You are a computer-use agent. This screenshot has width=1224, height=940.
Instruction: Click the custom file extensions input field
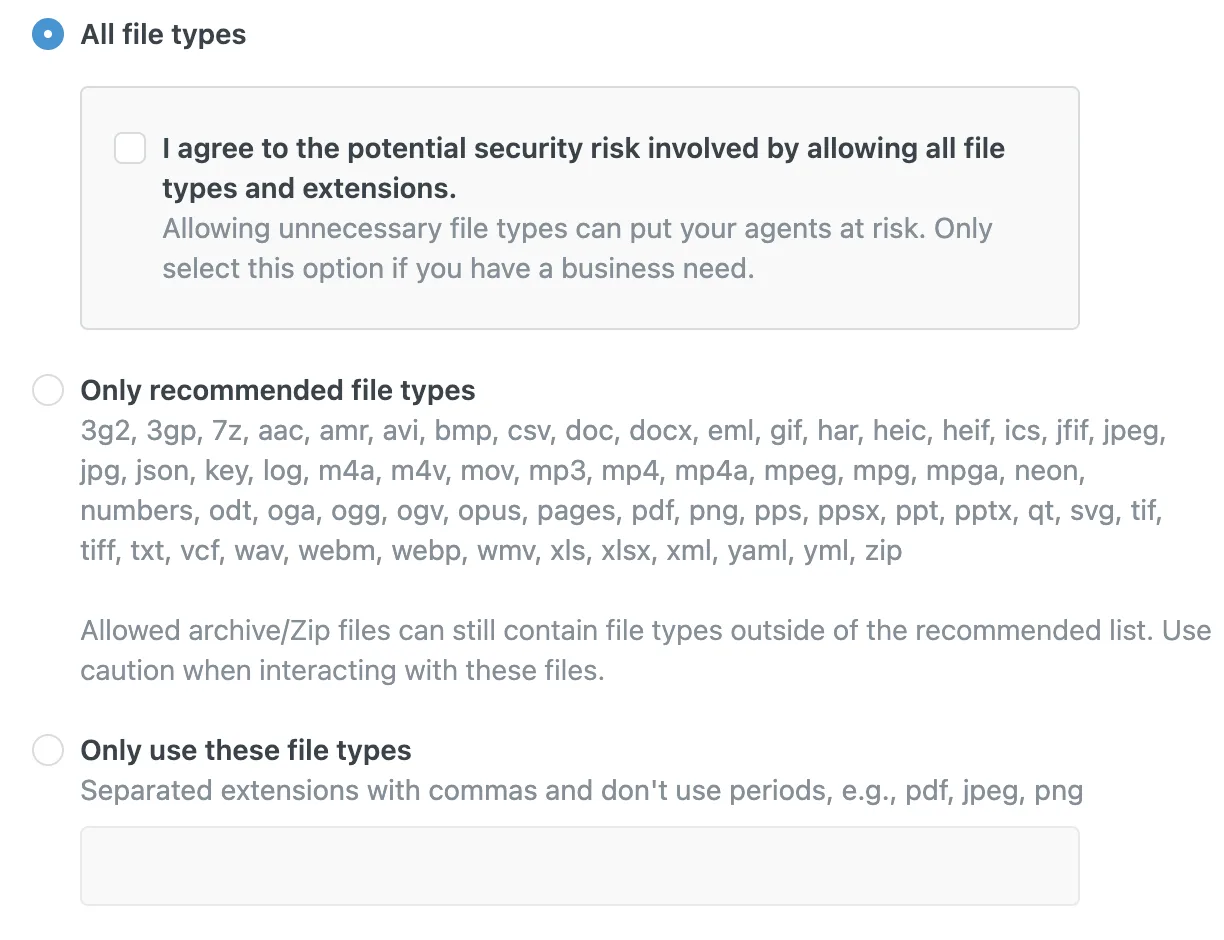pos(579,866)
